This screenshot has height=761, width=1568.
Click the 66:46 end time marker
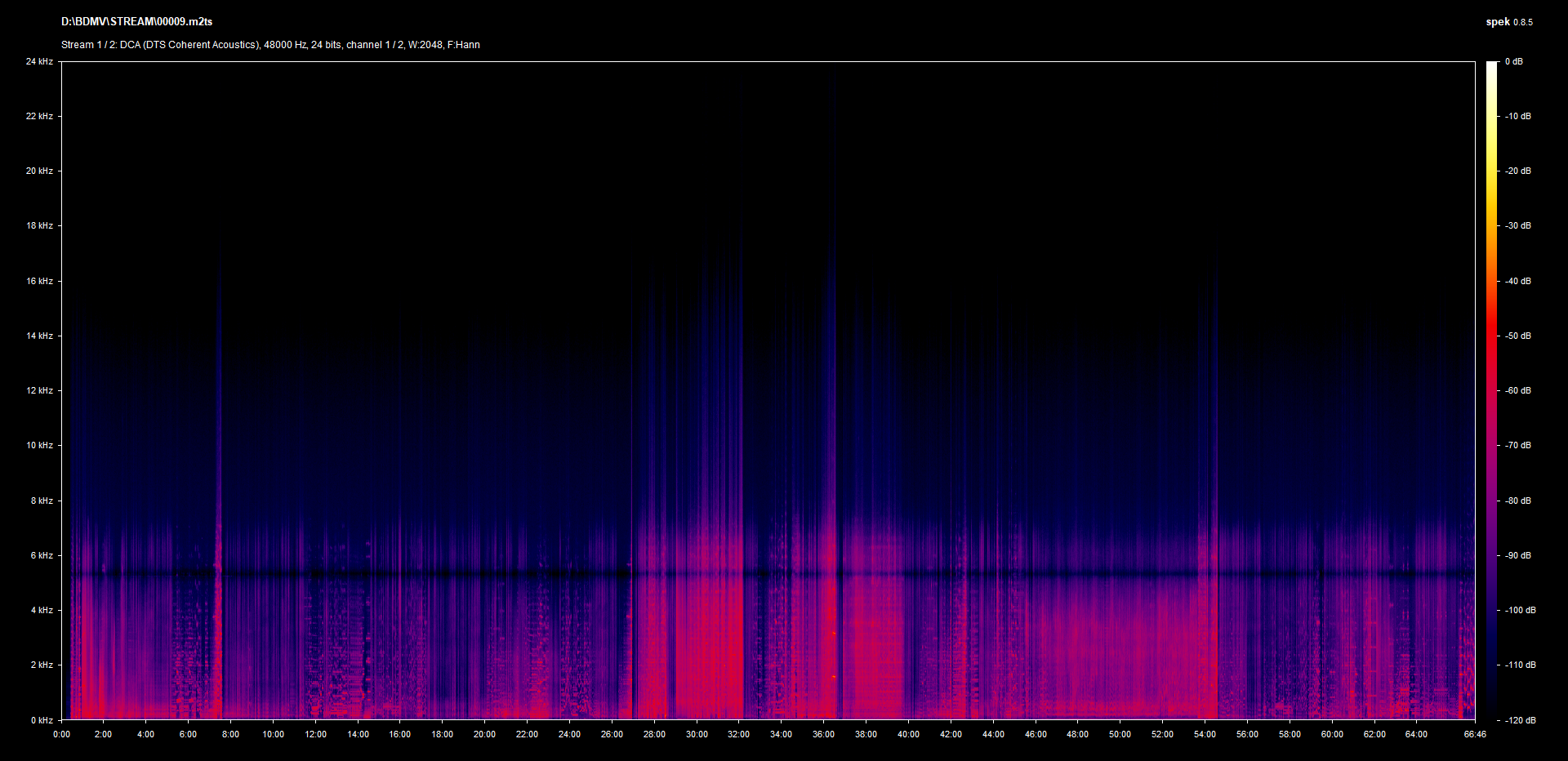point(1475,734)
